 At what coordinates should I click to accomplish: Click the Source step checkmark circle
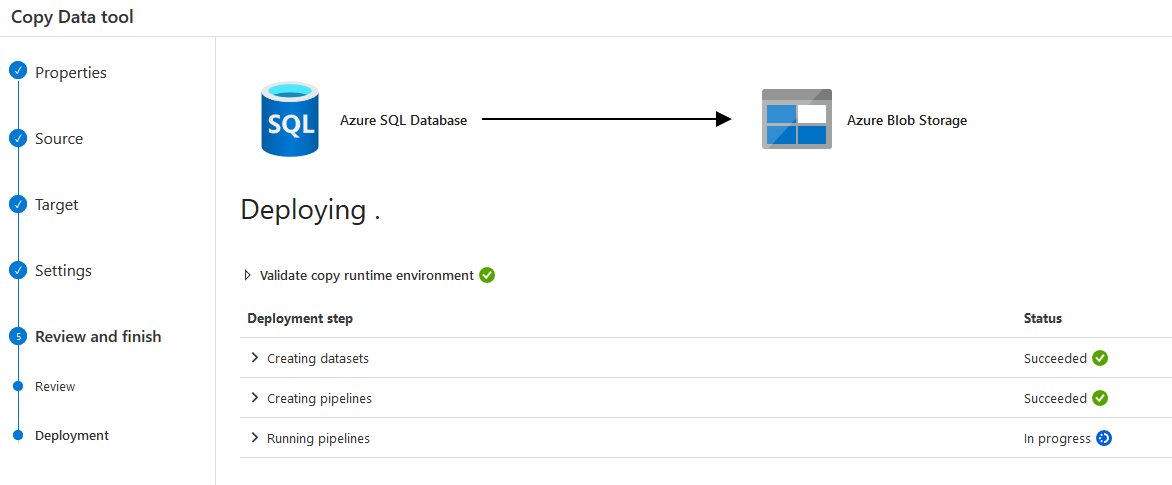pos(17,138)
